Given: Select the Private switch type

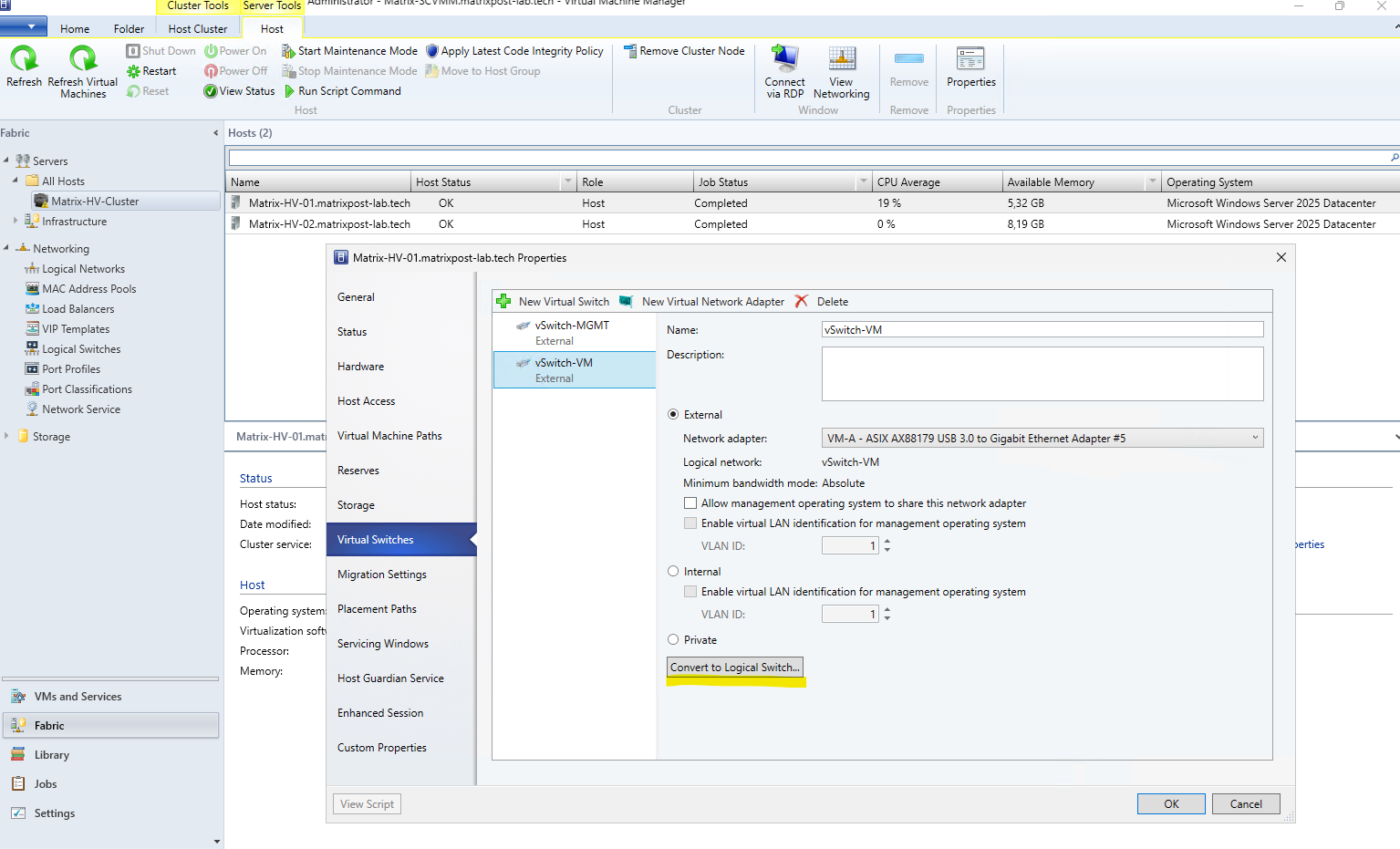Looking at the screenshot, I should tap(673, 640).
